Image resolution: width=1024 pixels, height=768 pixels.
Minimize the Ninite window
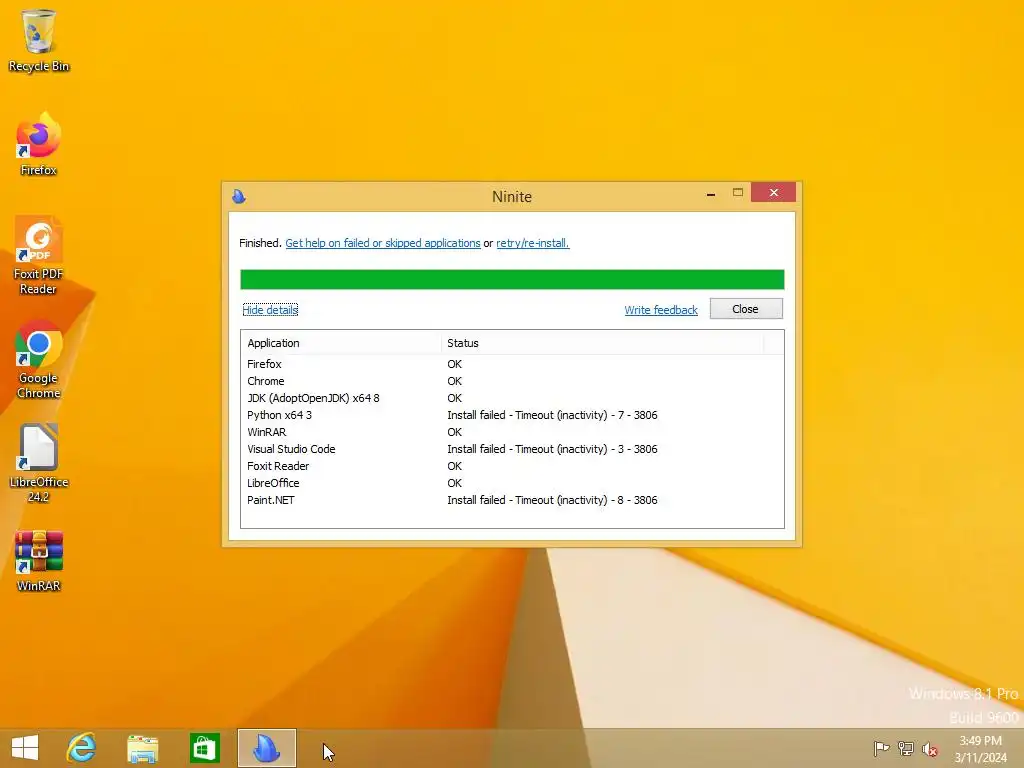click(x=711, y=193)
